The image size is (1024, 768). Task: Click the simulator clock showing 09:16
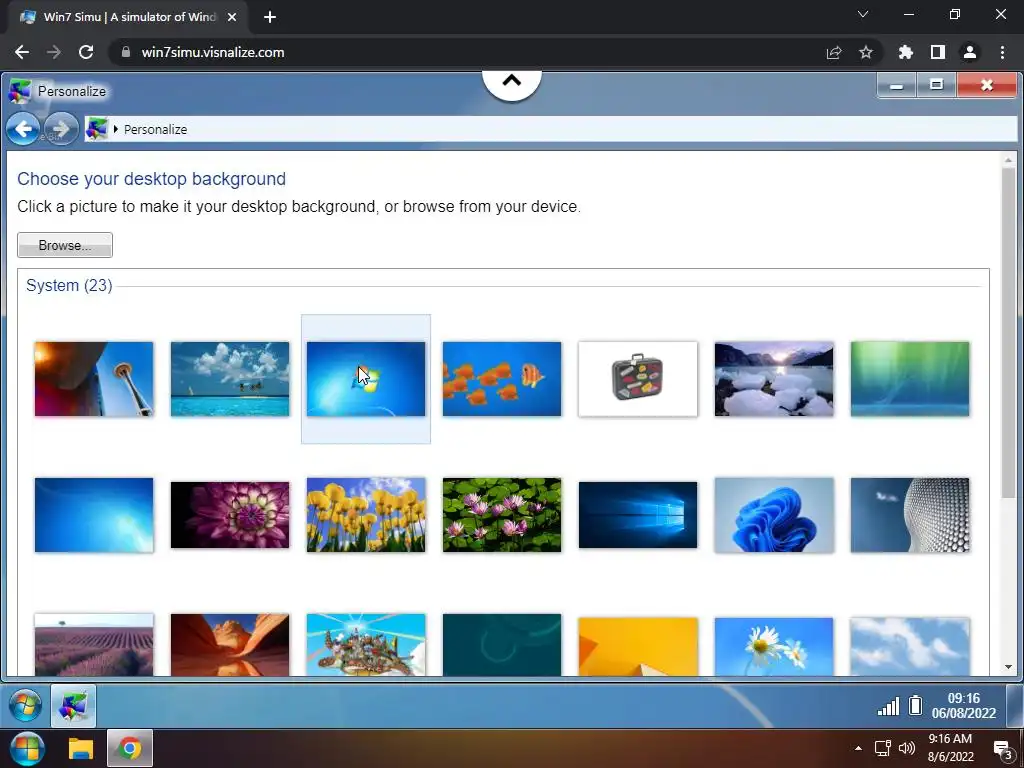[x=964, y=705]
